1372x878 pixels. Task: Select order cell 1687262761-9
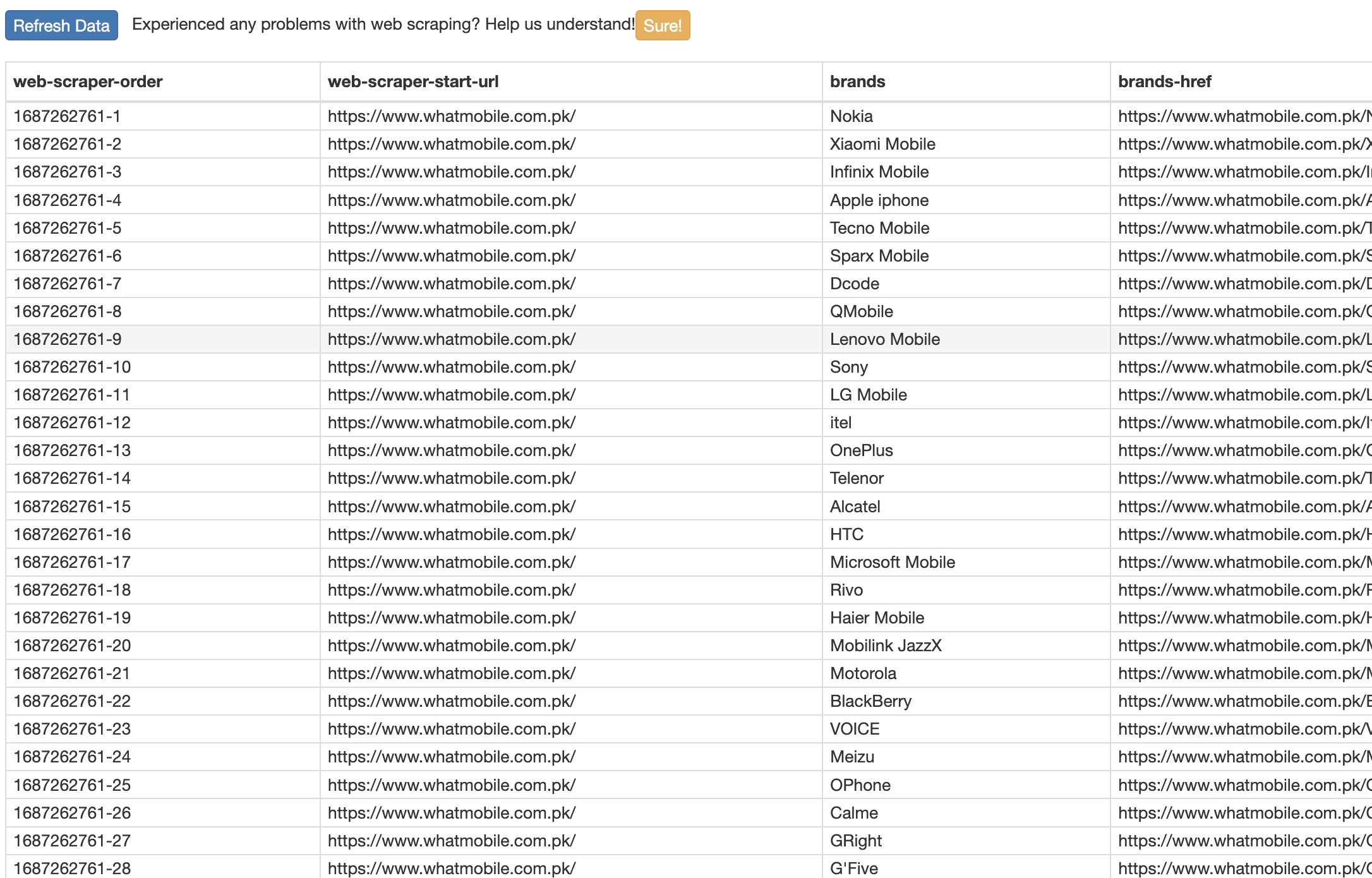point(163,339)
